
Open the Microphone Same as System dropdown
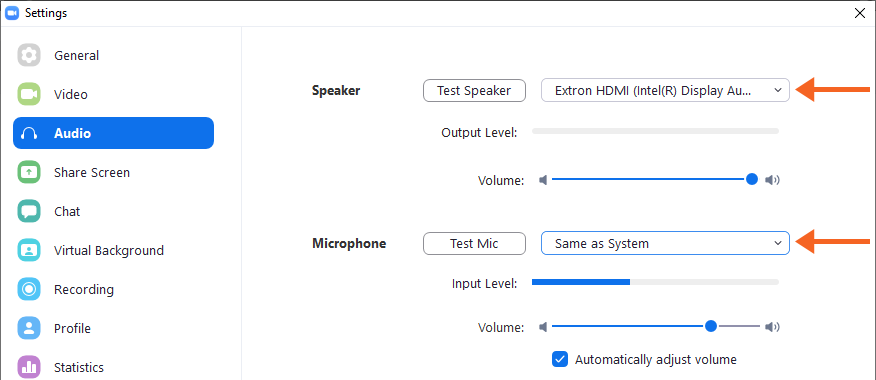pyautogui.click(x=665, y=243)
